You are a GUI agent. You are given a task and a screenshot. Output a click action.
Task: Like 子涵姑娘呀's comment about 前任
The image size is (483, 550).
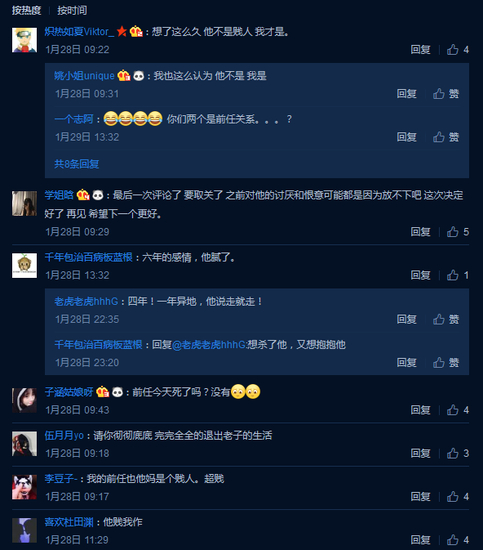pyautogui.click(x=457, y=410)
